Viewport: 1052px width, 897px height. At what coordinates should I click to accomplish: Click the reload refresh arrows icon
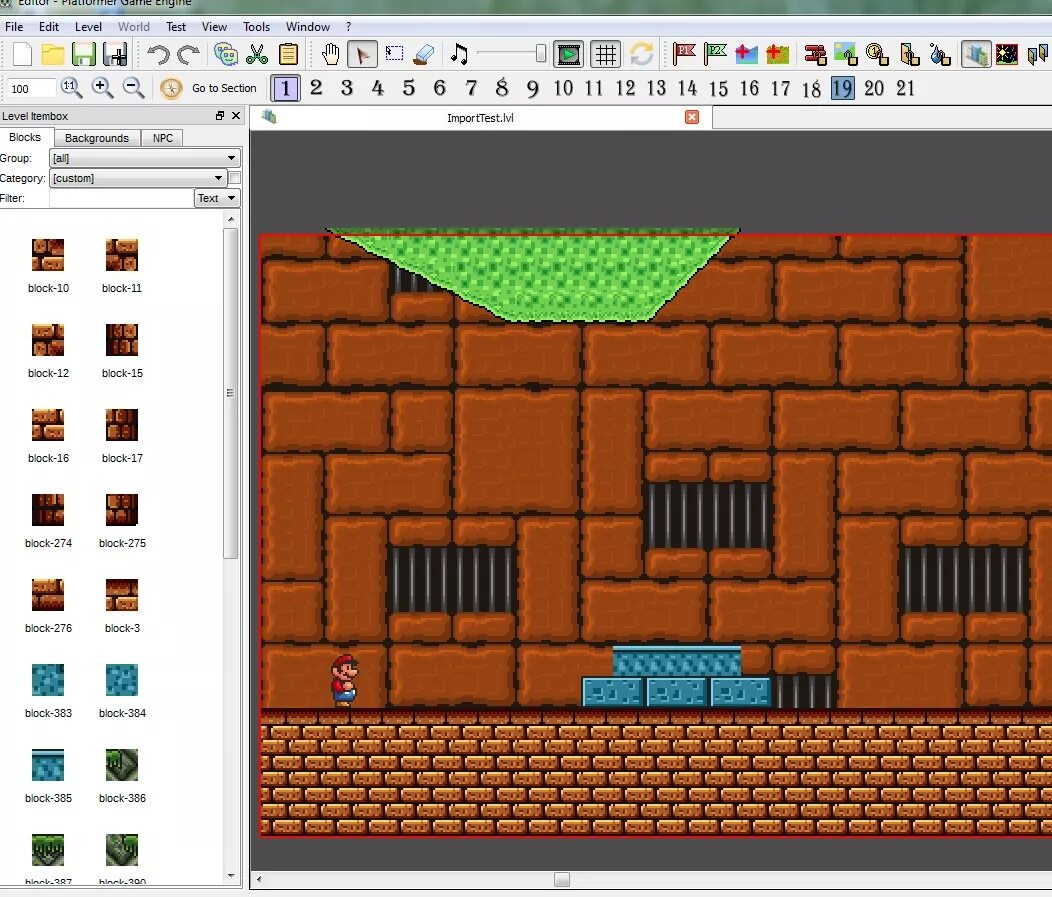641,54
